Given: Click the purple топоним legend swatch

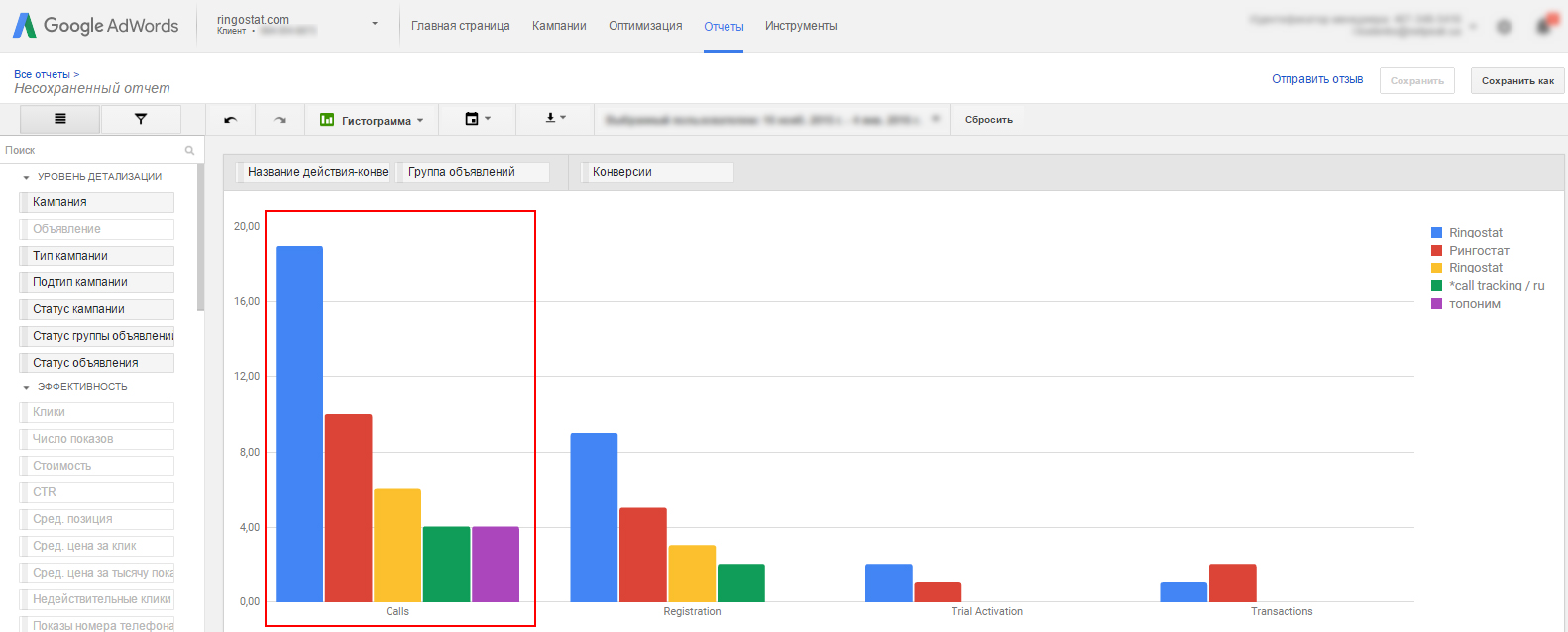Looking at the screenshot, I should (1436, 304).
